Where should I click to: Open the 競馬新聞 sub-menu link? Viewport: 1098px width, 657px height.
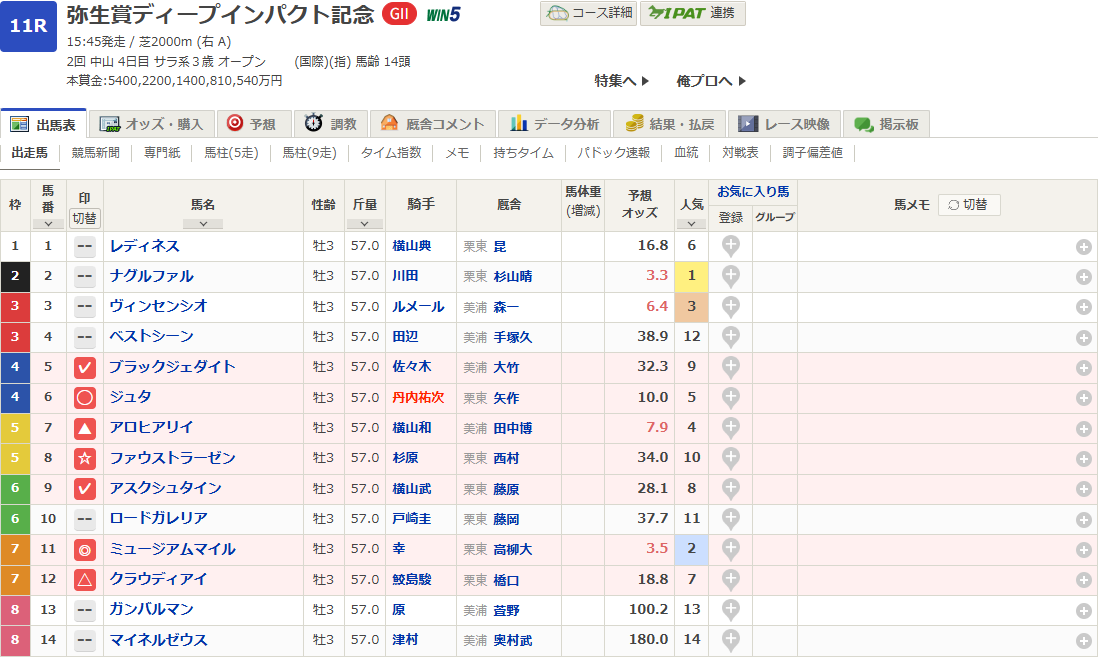coord(96,153)
